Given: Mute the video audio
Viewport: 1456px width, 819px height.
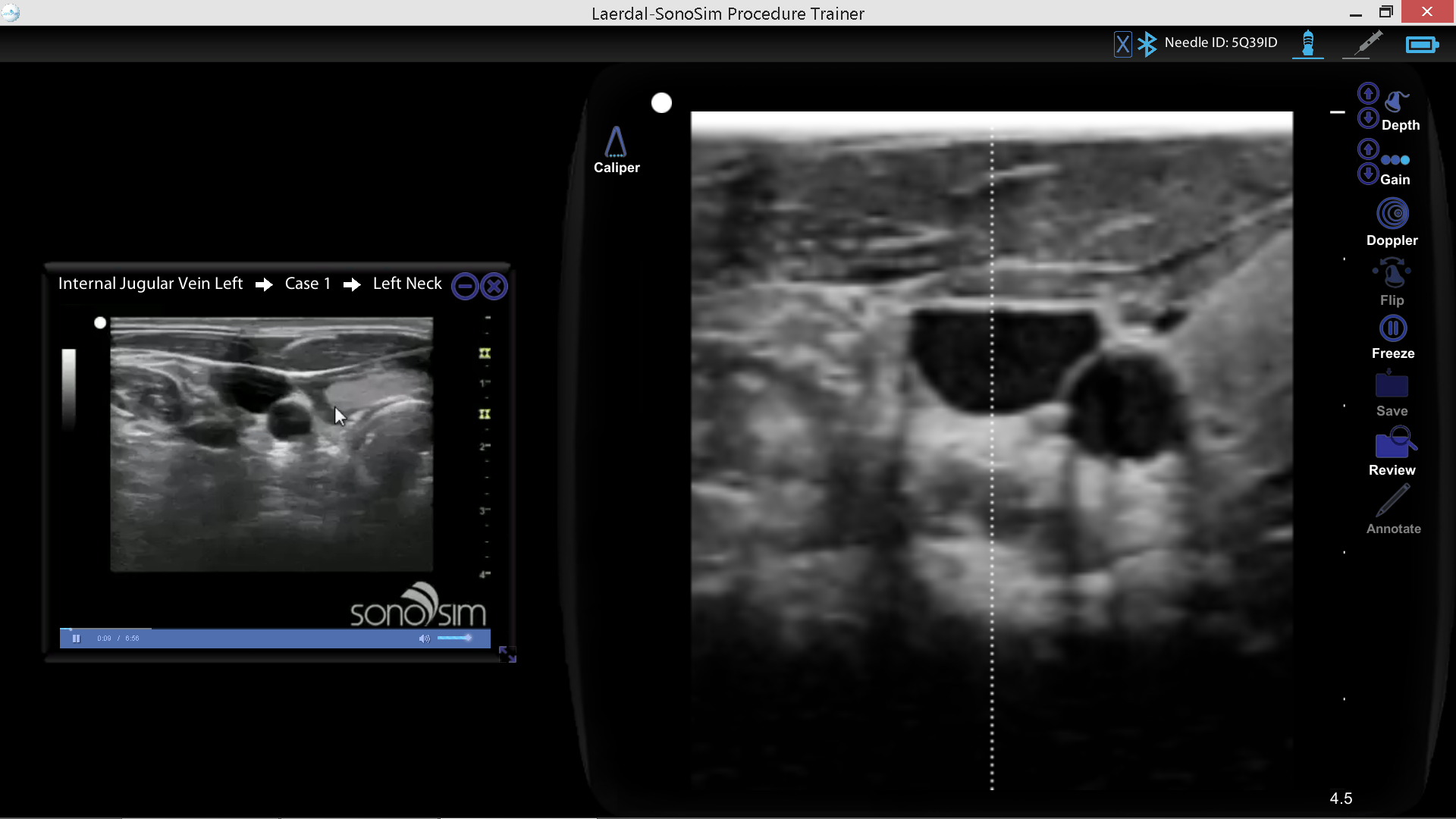Looking at the screenshot, I should point(425,638).
